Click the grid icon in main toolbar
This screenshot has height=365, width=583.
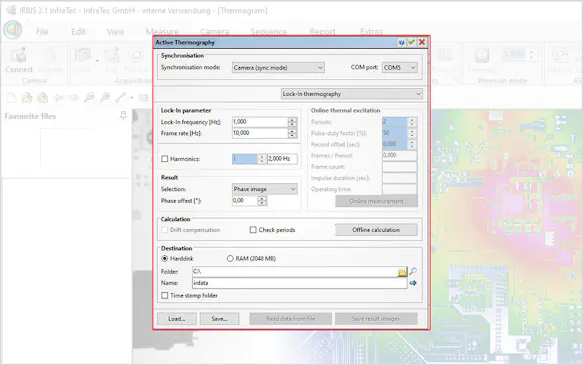[143, 98]
